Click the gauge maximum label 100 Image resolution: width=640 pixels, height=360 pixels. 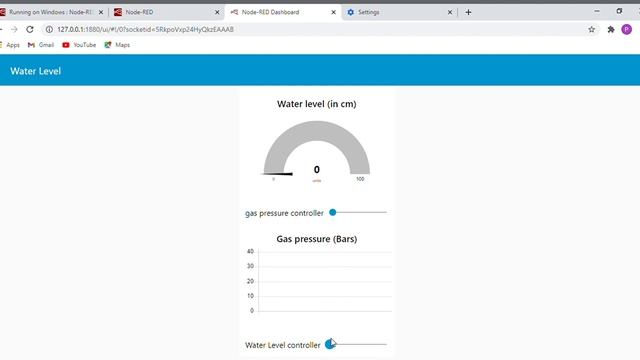tap(360, 179)
